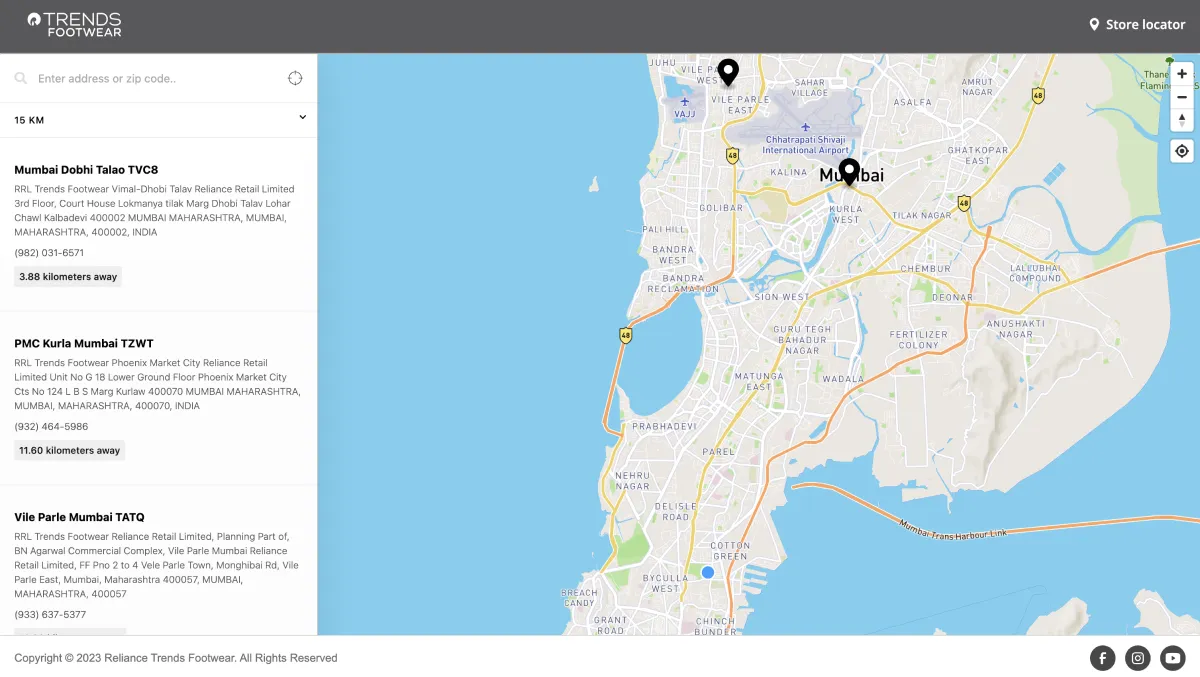
Task: Click the Trends Footwear logo
Action: 74,25
